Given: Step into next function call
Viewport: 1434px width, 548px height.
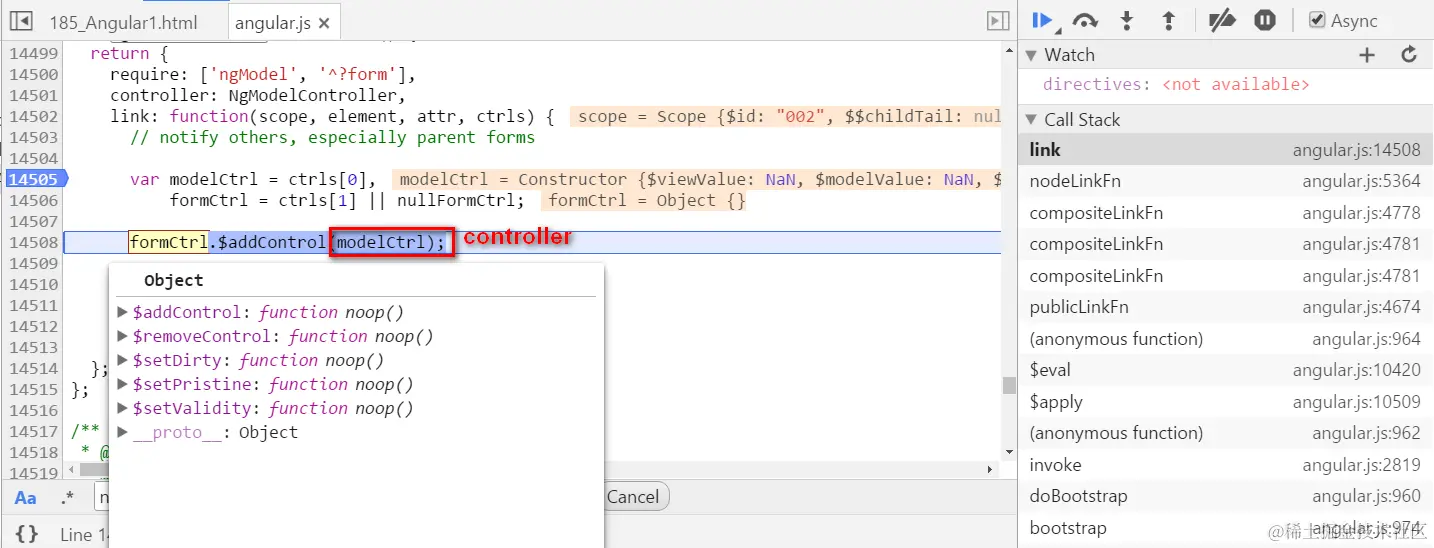Looking at the screenshot, I should [x=1127, y=21].
